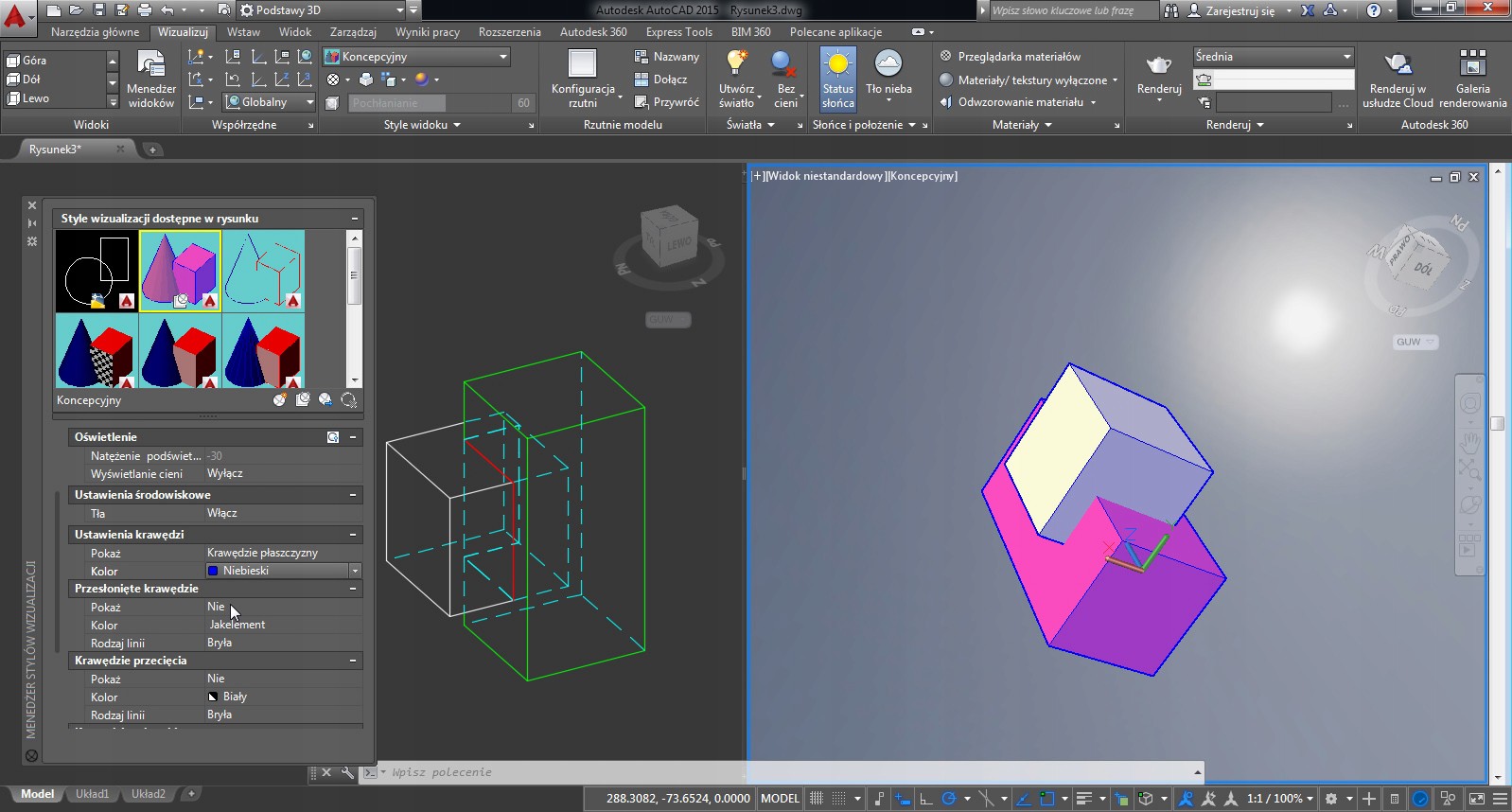Toggle ortho mode in status bar

pos(926,799)
